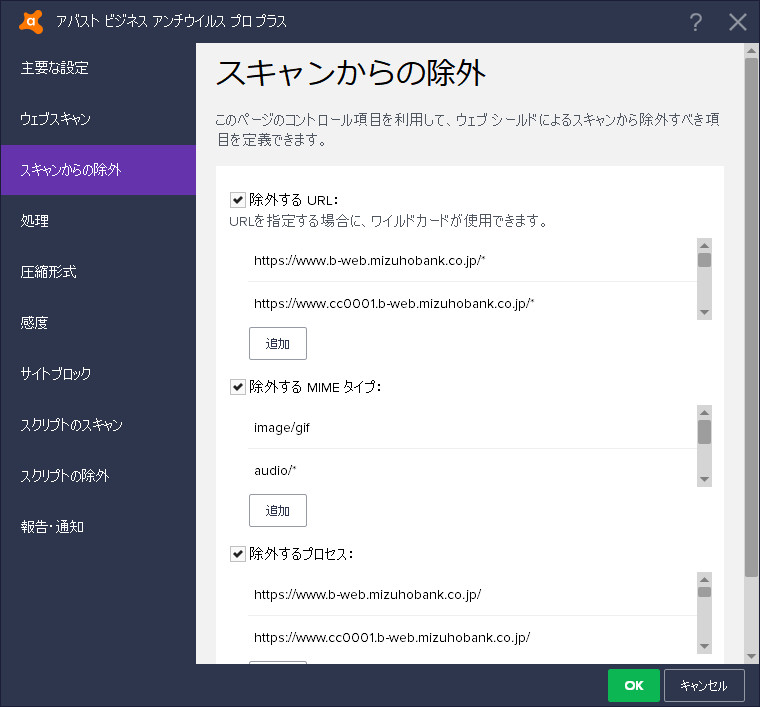Click the Avast orange logo icon

31,22
